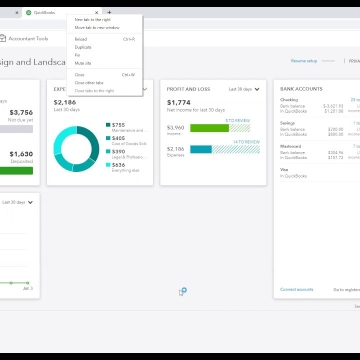Click the teal Expenses bar in Profit and Loss
This screenshot has width=360, height=360.
pyautogui.click(x=201, y=149)
